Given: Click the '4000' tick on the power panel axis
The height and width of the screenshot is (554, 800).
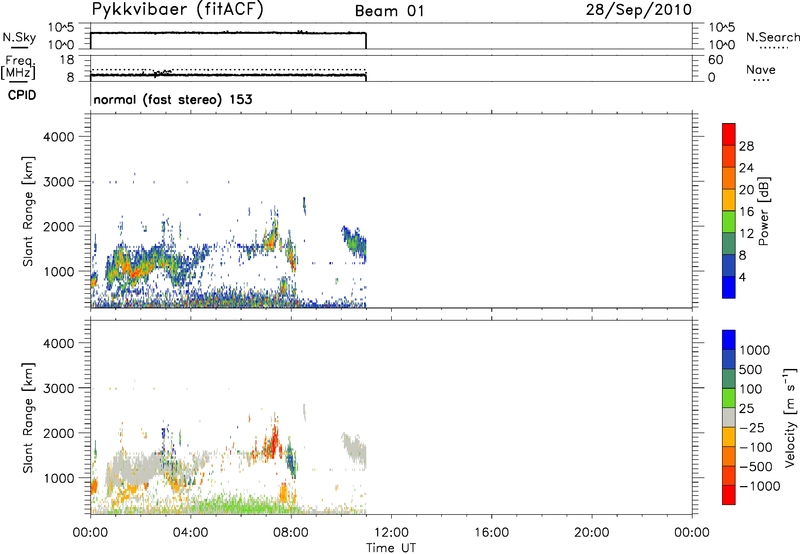Looking at the screenshot, I should (x=59, y=137).
